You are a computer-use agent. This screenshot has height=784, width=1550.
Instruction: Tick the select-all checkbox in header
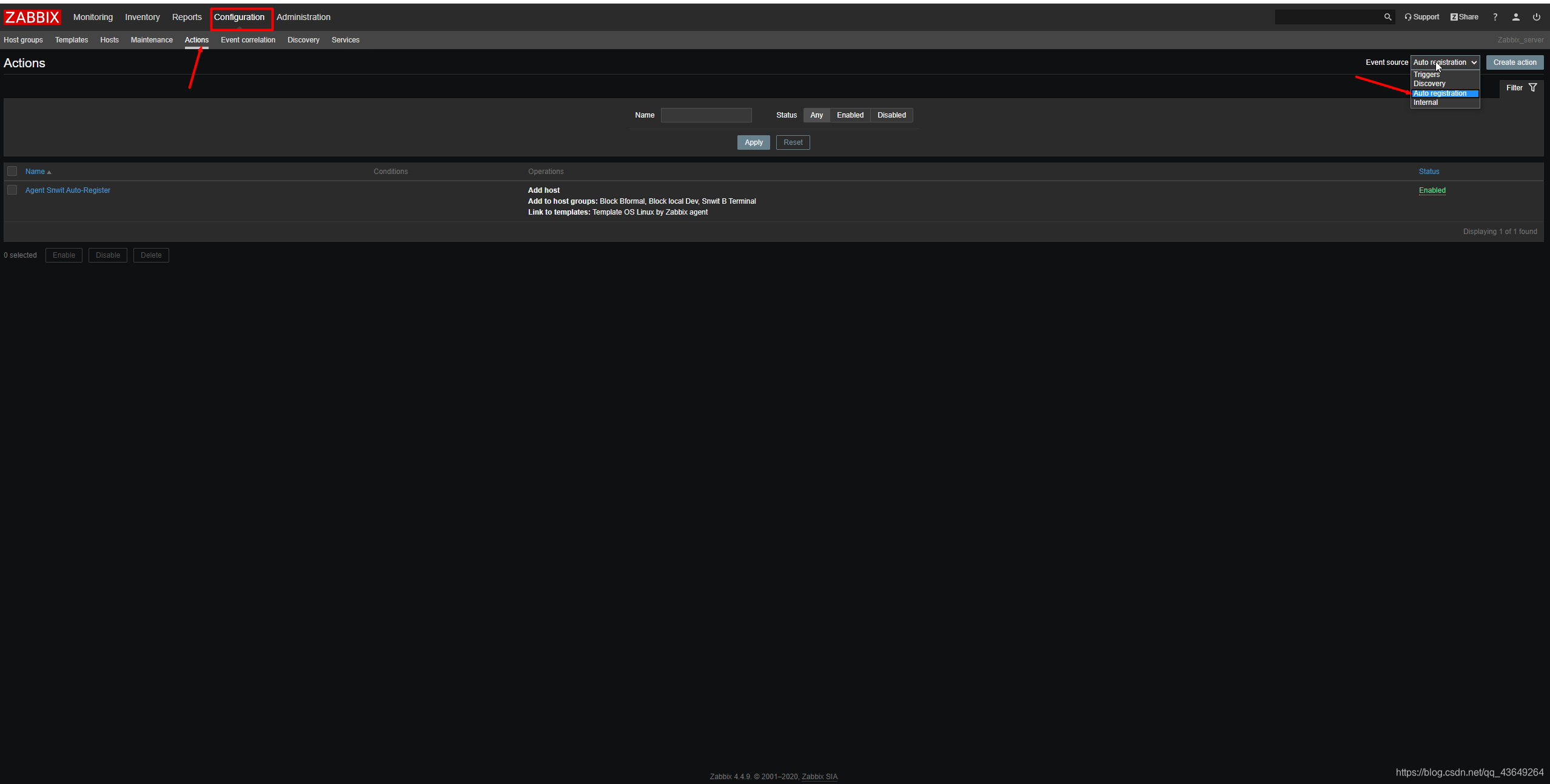click(x=12, y=171)
